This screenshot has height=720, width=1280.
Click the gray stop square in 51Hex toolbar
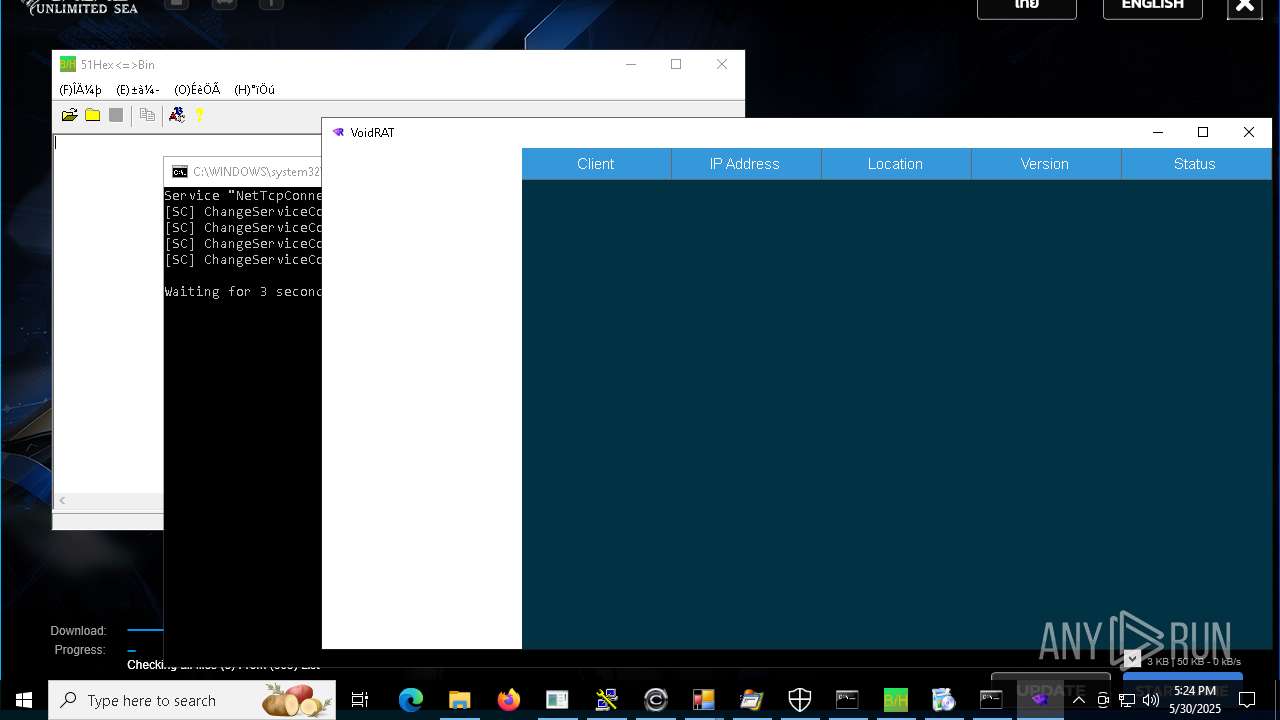tap(116, 115)
